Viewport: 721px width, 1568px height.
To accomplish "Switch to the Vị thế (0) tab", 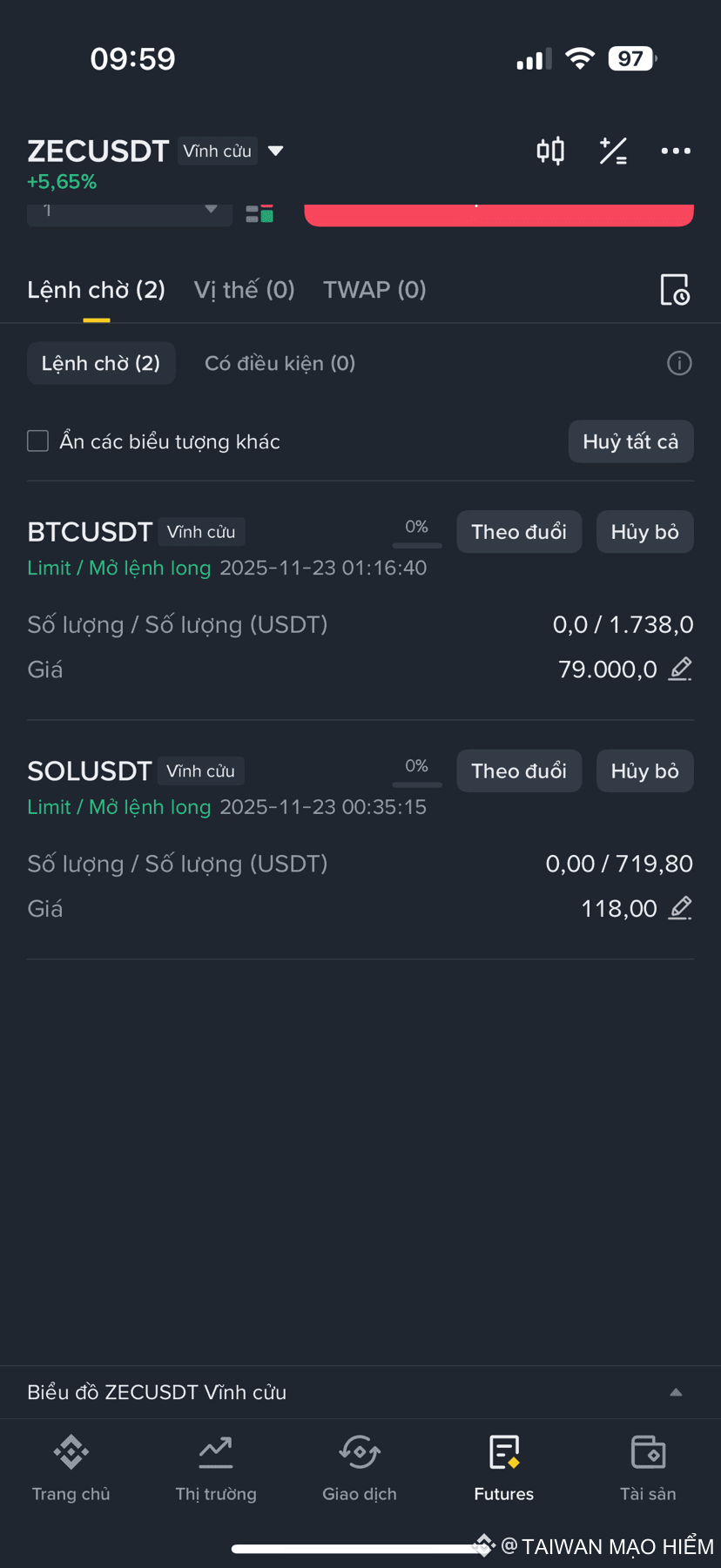I will click(x=244, y=290).
